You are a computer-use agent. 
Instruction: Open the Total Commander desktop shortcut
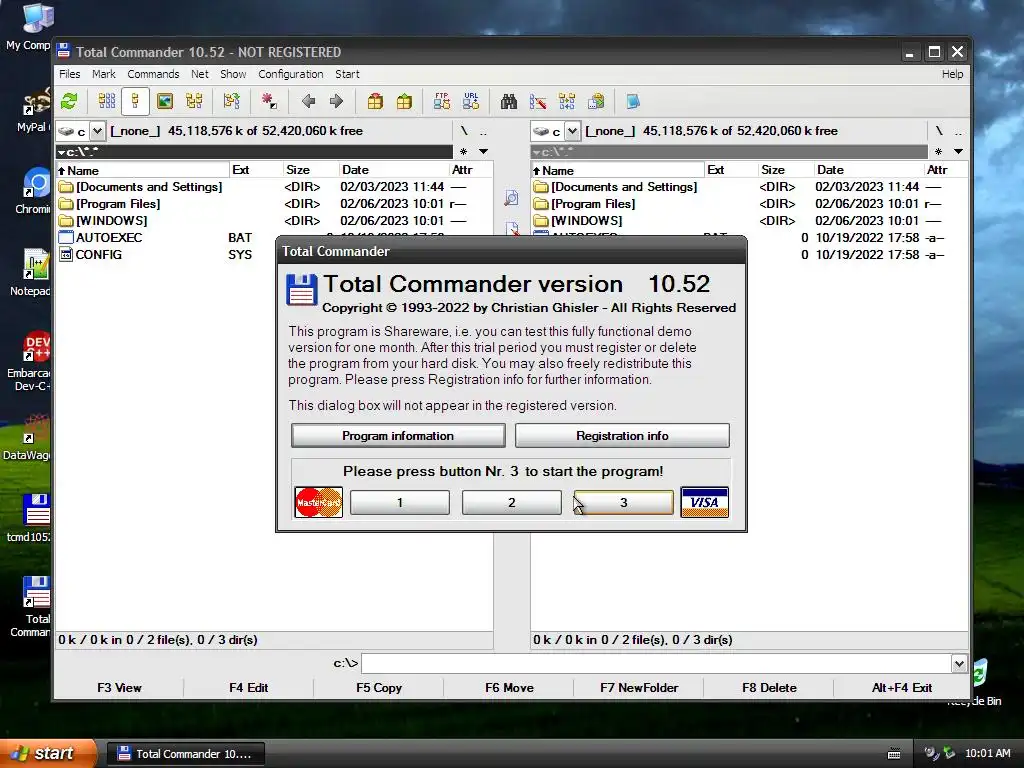tap(33, 606)
